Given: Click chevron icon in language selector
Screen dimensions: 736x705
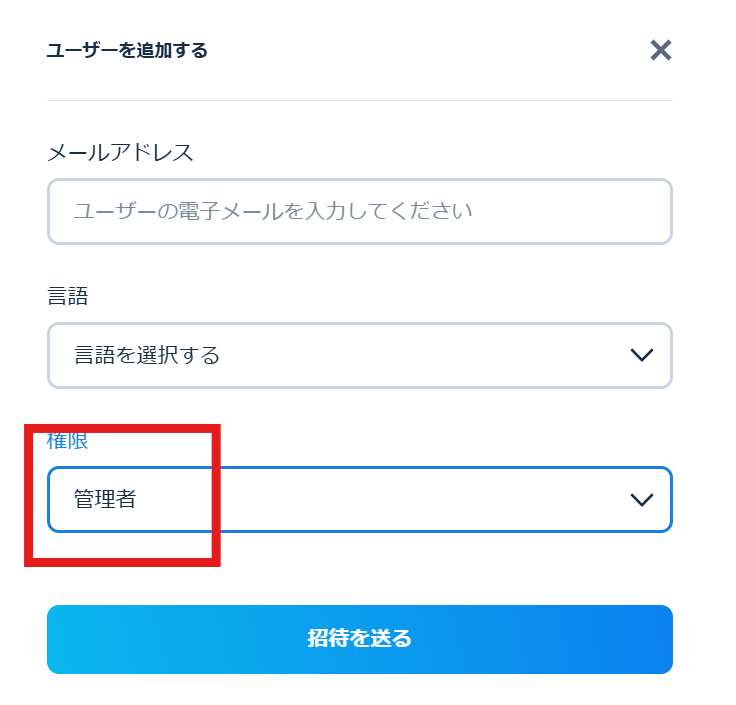Looking at the screenshot, I should 642,355.
